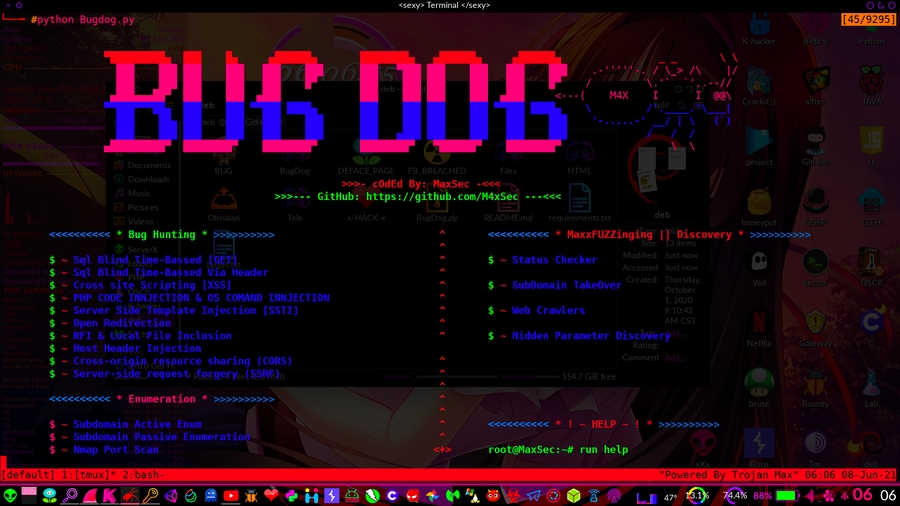Open the honeypot desktop shortcut

(x=759, y=202)
